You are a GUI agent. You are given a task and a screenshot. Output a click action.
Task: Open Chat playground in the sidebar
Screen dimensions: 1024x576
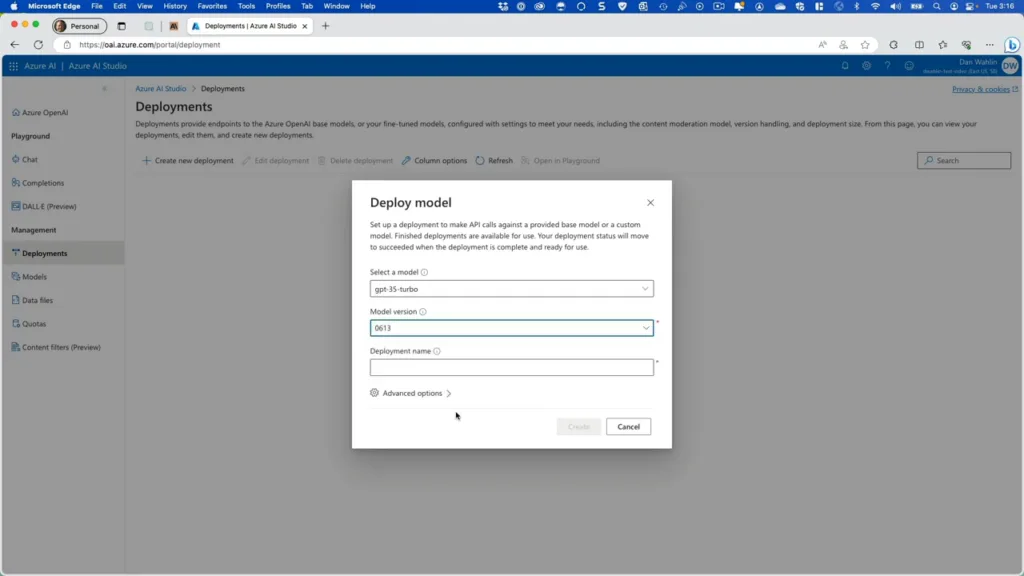30,159
